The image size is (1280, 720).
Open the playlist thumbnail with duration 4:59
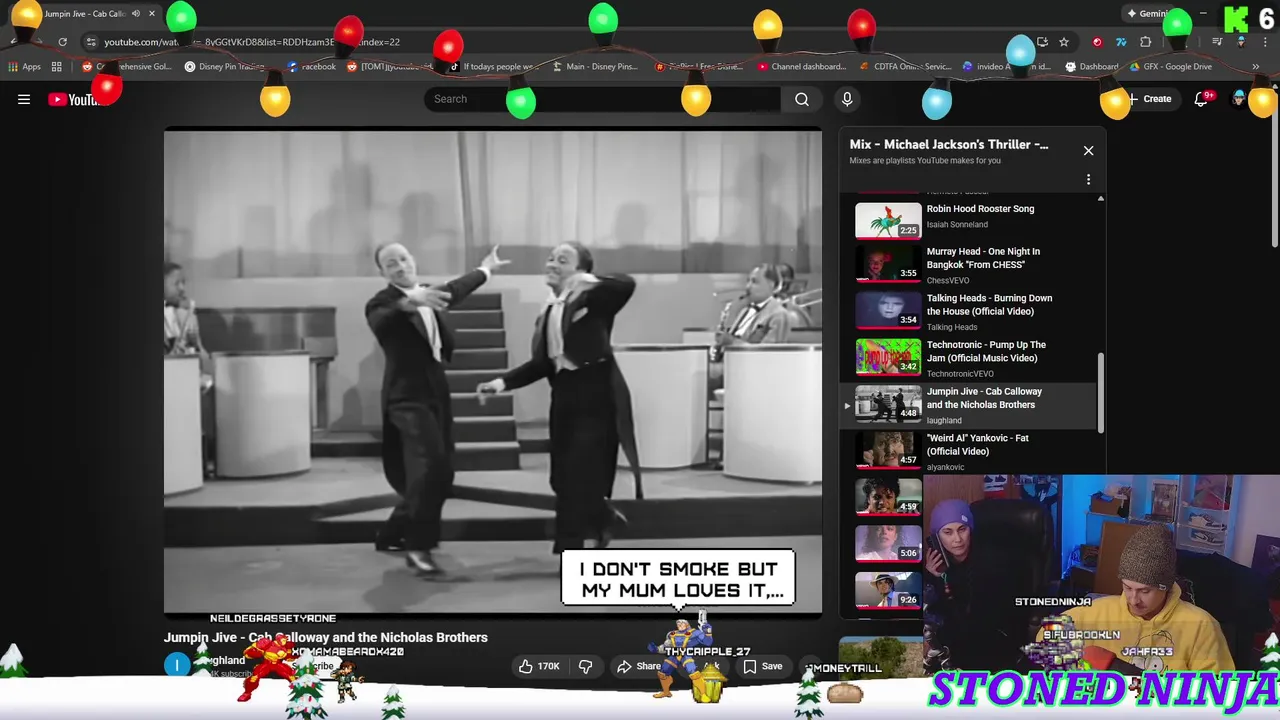tap(888, 497)
